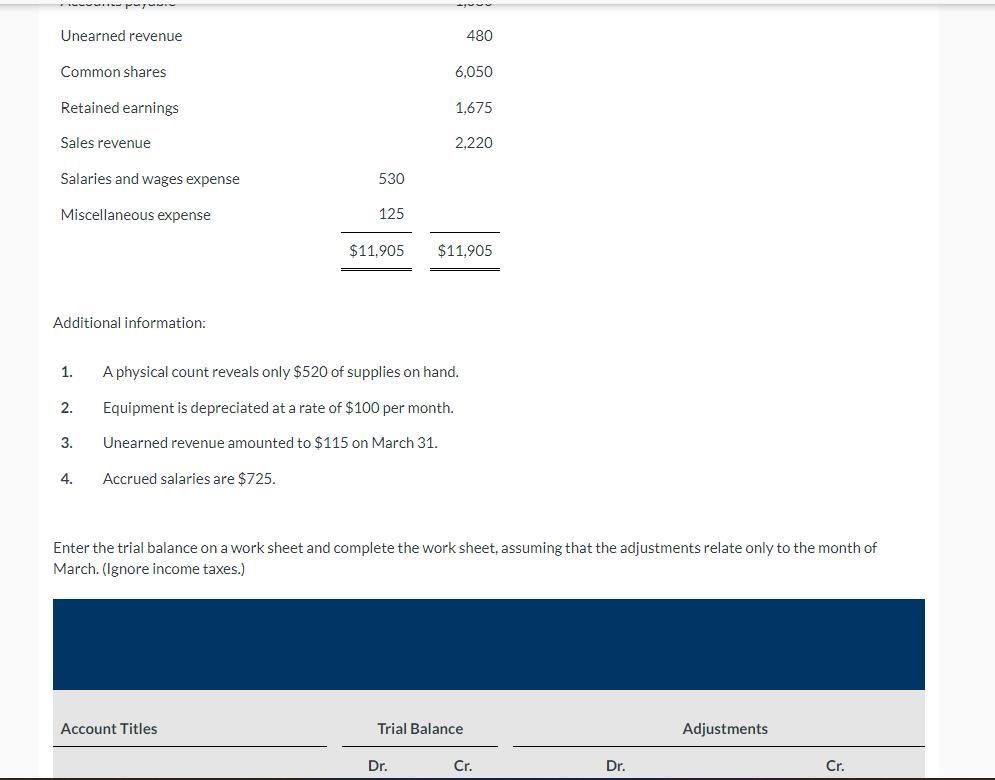The image size is (995, 780).
Task: Select the item about $520 supplies on hand
Action: 280,372
